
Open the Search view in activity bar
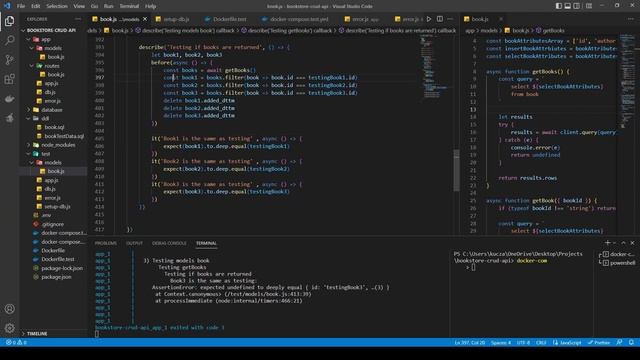[9, 40]
